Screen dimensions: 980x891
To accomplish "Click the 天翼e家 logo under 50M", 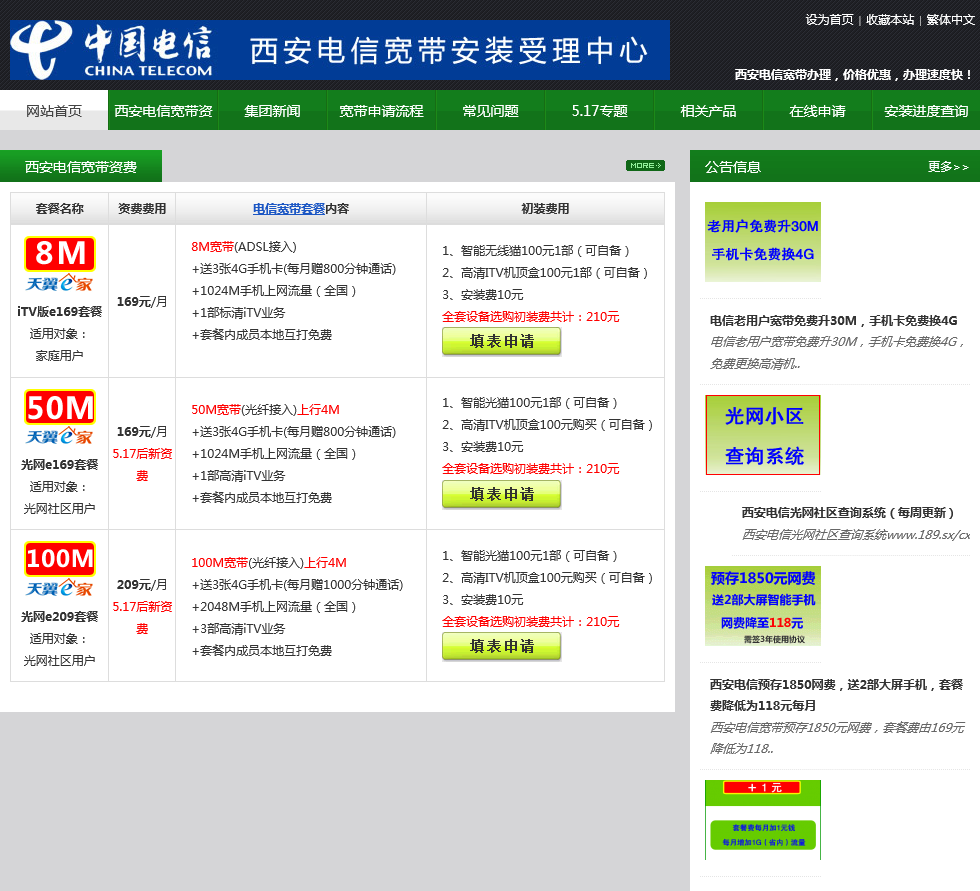I will point(59,436).
